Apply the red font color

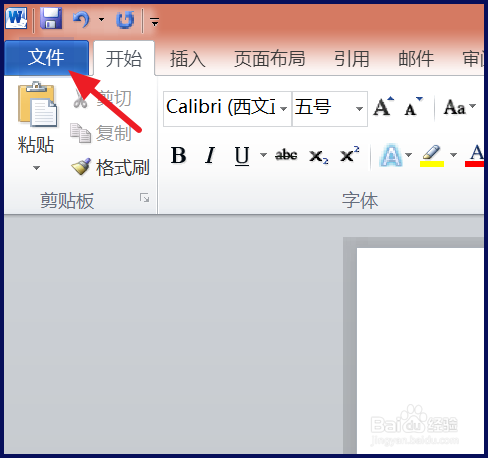[475, 155]
